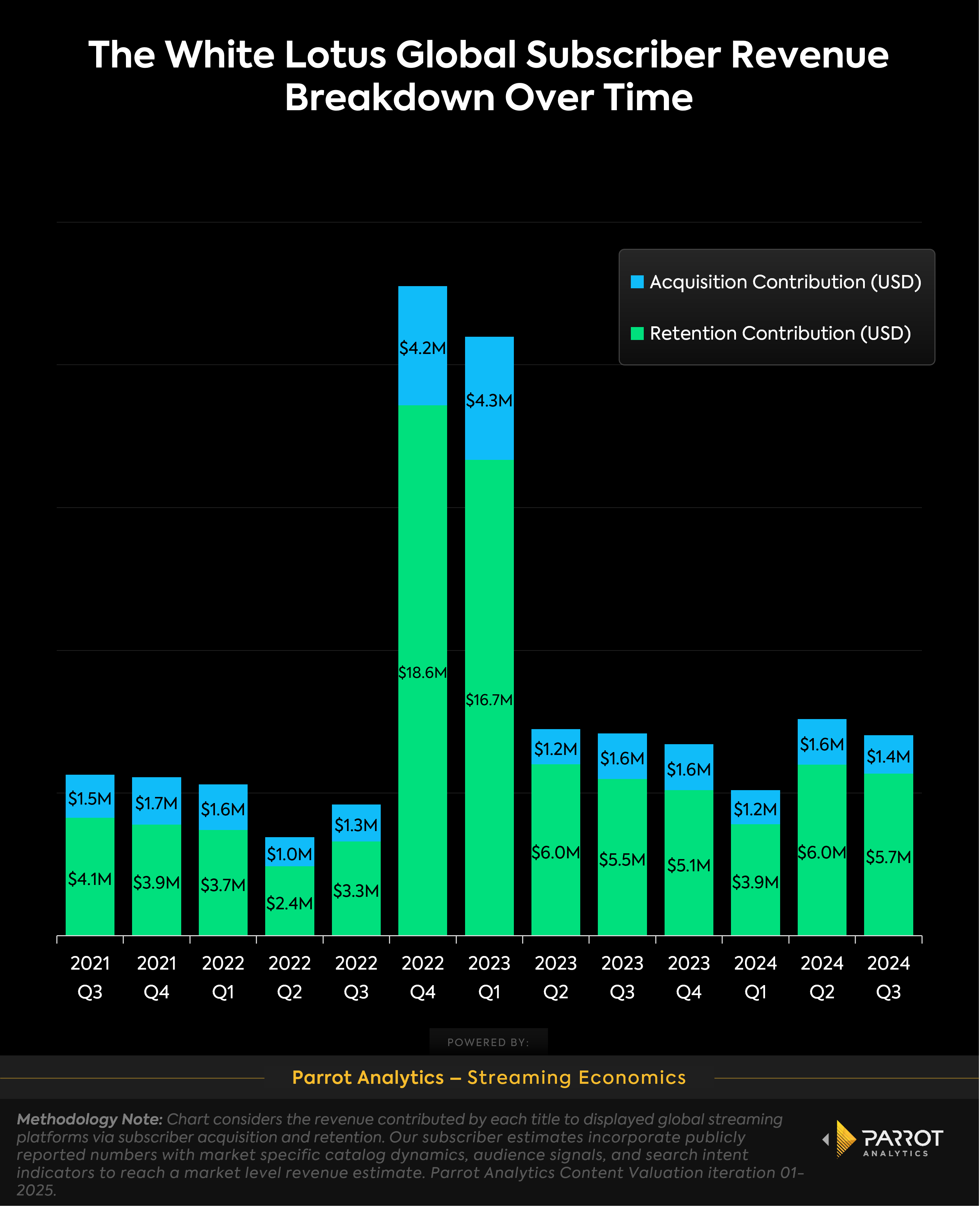Click the $1.2M acquisition label for 2023 Q2
Screen dimensions: 980x1208
click(555, 749)
